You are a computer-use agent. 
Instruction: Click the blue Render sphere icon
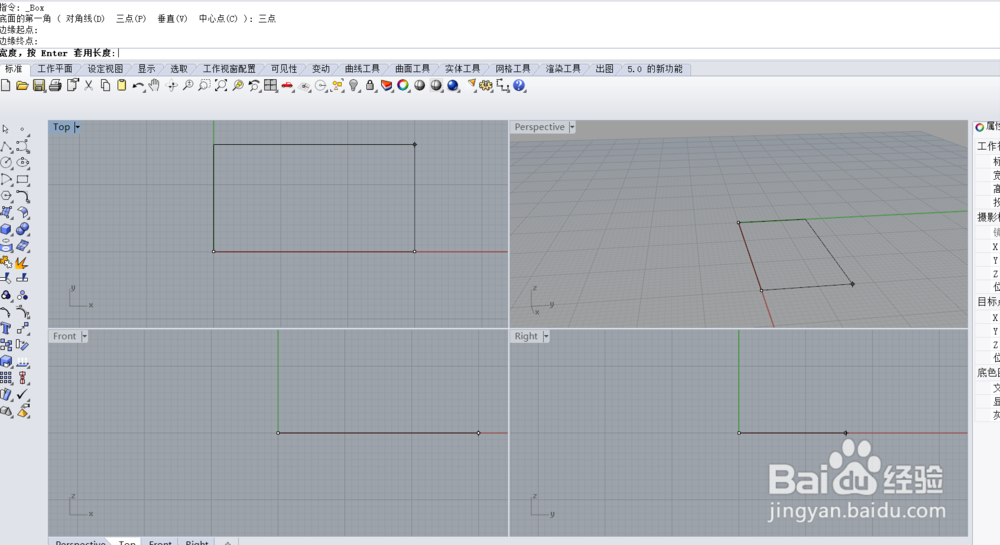coord(453,85)
